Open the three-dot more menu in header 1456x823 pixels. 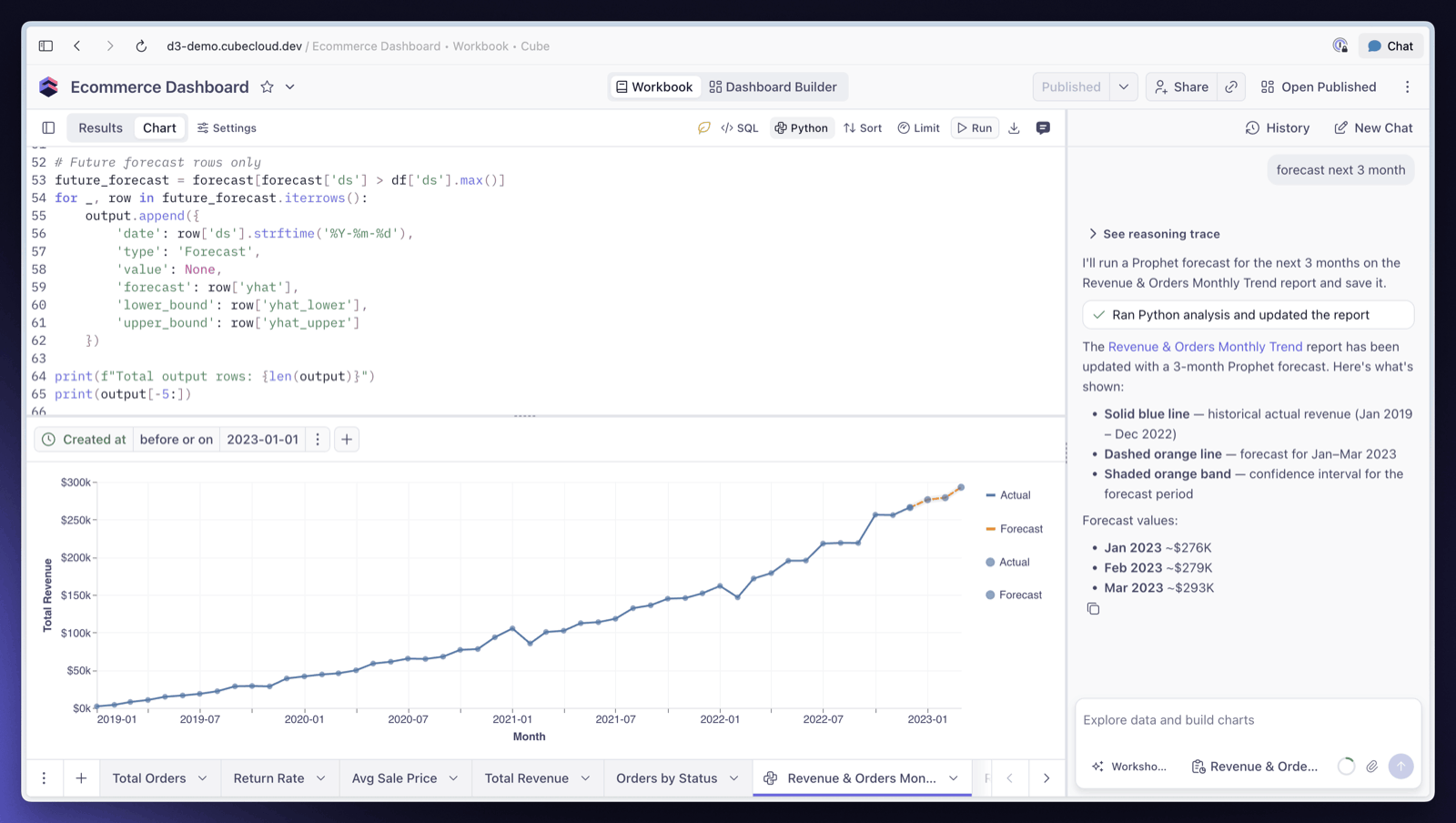[x=1407, y=86]
